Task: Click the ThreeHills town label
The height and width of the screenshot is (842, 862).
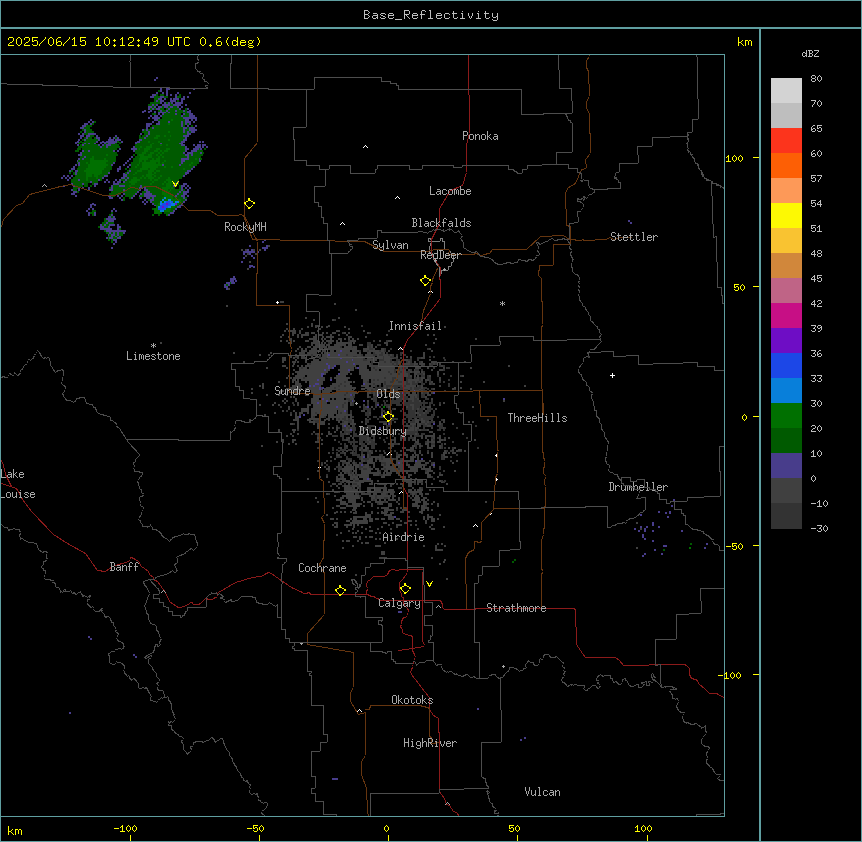Action: click(537, 418)
